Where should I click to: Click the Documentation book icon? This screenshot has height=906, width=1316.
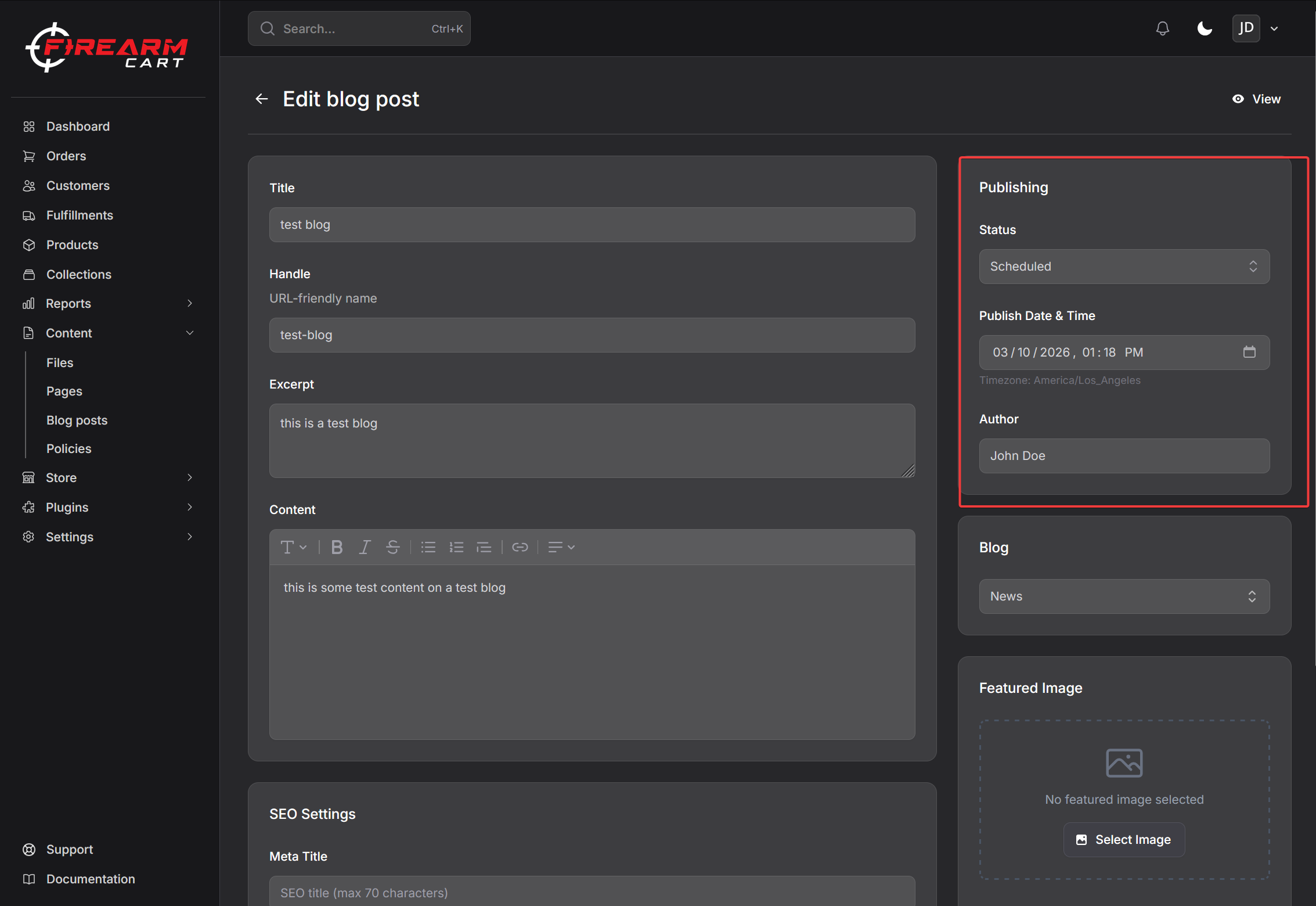click(29, 879)
